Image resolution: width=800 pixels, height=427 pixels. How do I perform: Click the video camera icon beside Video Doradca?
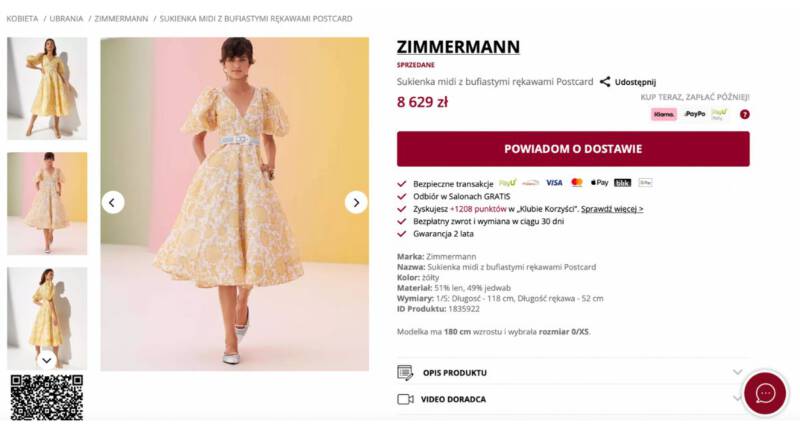[405, 399]
